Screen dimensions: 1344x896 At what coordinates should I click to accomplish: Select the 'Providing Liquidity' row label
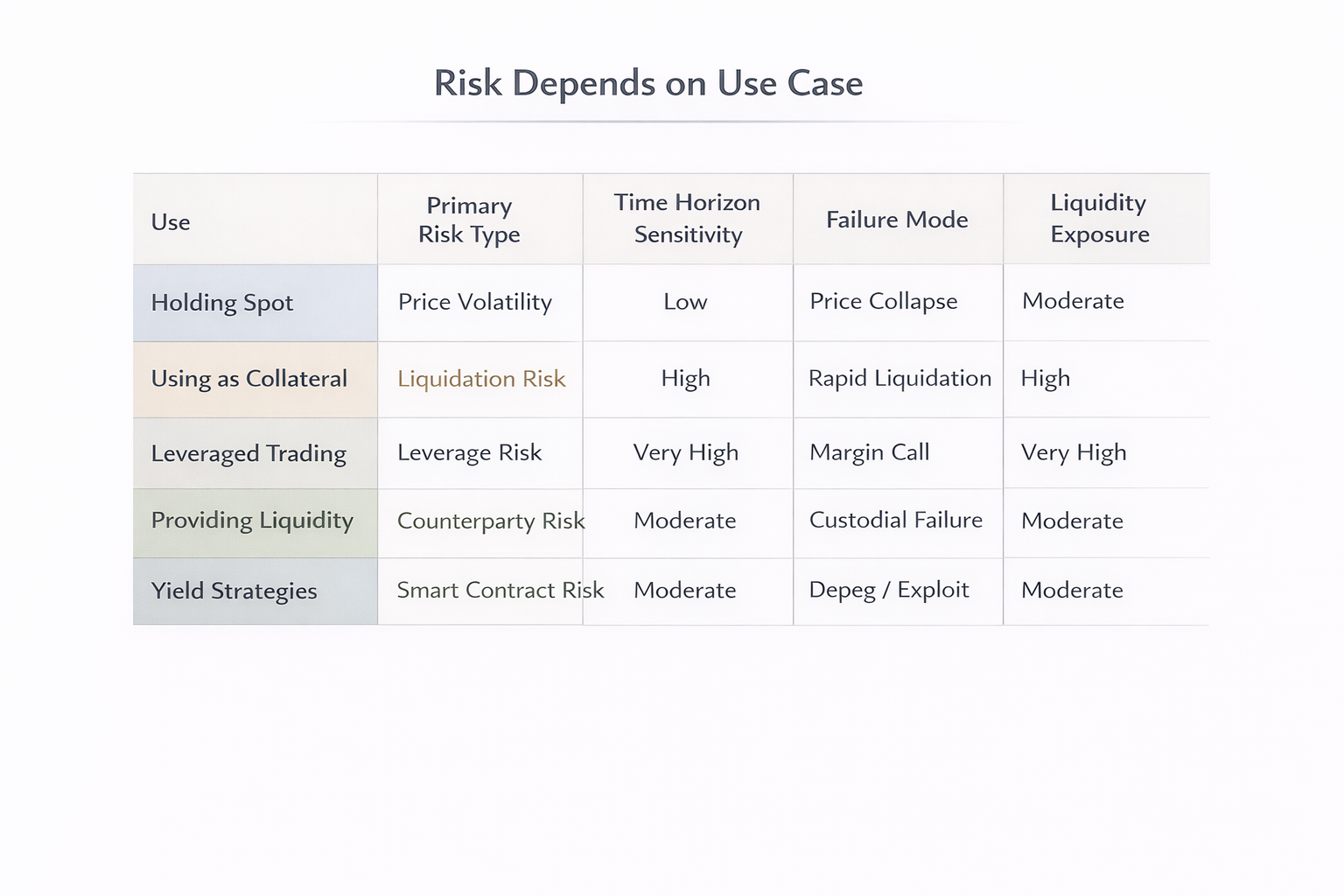pyautogui.click(x=252, y=521)
